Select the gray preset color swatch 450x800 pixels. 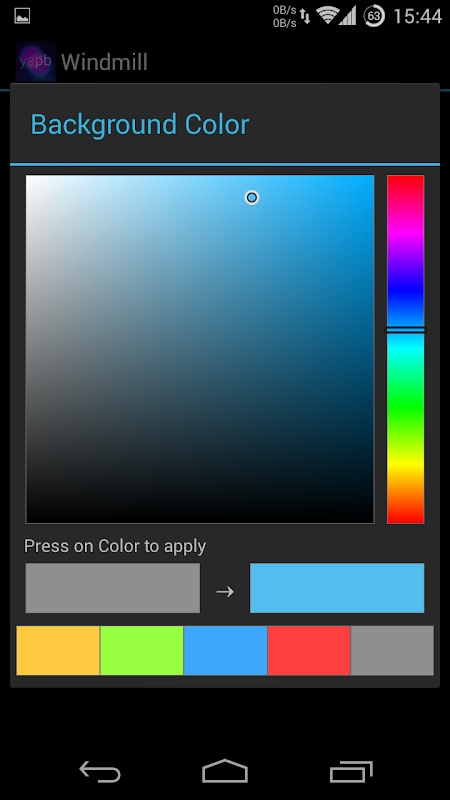click(392, 651)
